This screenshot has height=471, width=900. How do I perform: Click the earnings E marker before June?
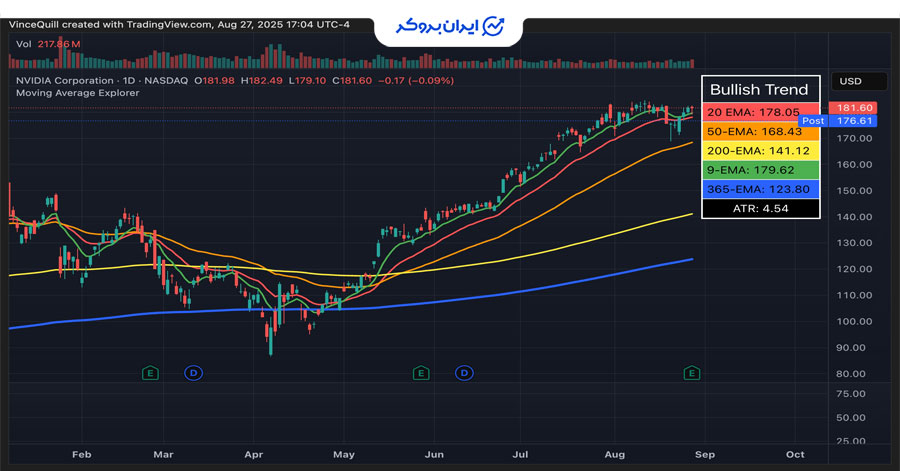coord(421,373)
